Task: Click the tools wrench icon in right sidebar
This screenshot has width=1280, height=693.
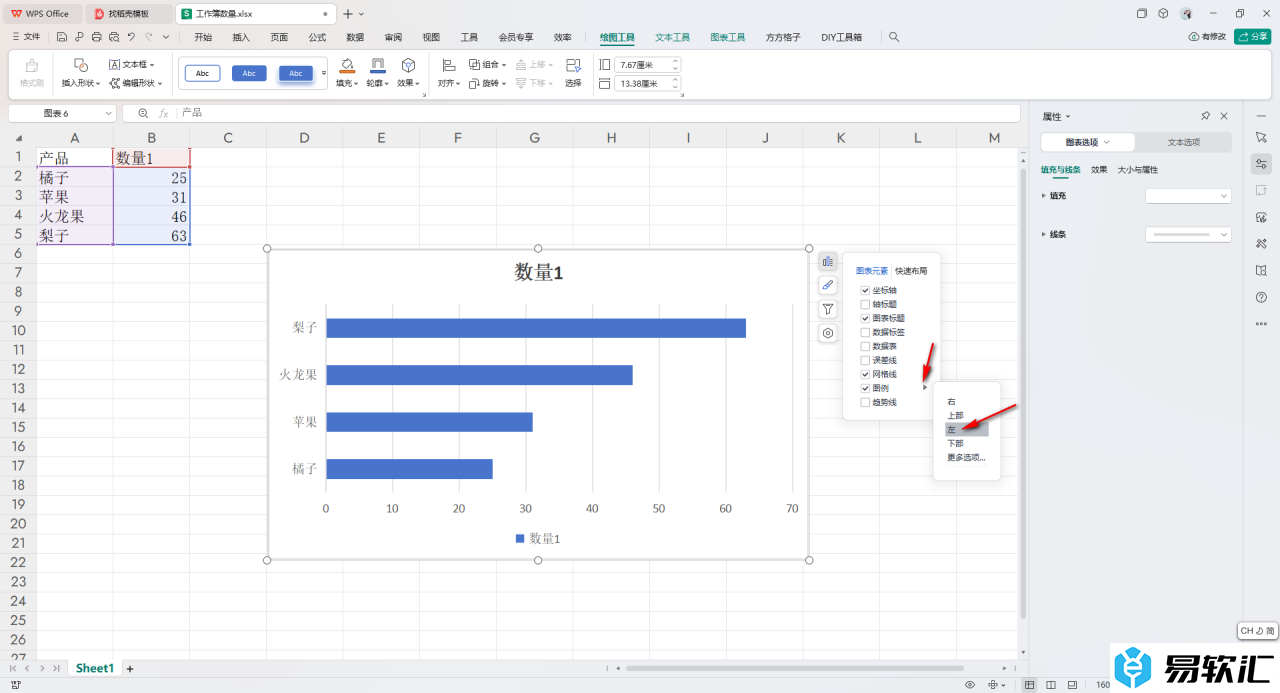Action: pyautogui.click(x=1261, y=243)
